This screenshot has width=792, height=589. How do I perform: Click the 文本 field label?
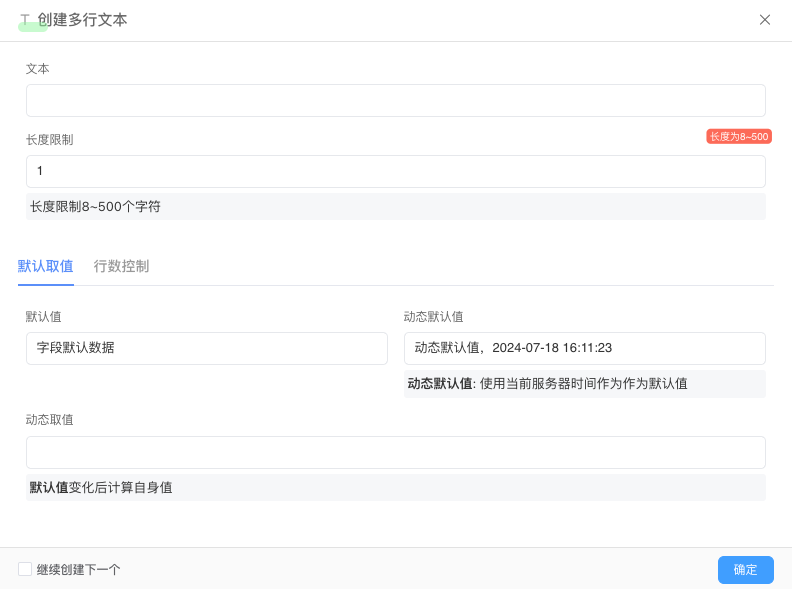click(x=37, y=69)
